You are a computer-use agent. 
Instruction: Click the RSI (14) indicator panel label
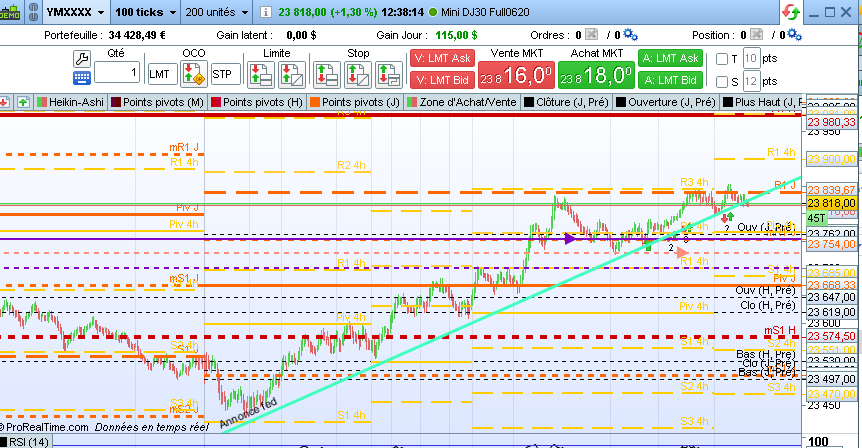click(x=25, y=442)
